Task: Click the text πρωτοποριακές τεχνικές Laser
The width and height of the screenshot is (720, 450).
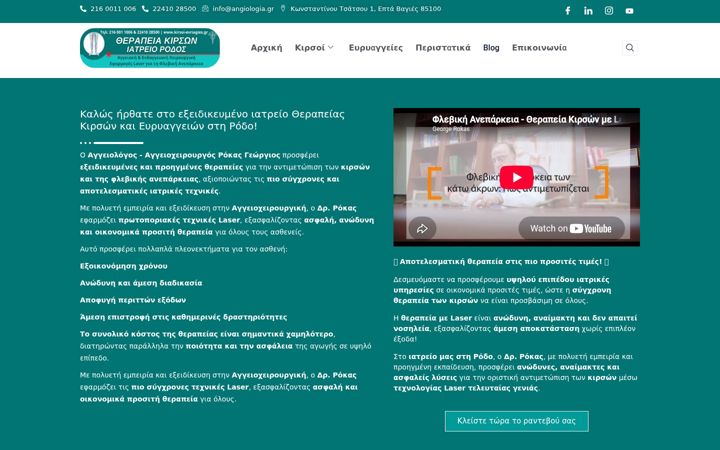Action: tap(179, 220)
